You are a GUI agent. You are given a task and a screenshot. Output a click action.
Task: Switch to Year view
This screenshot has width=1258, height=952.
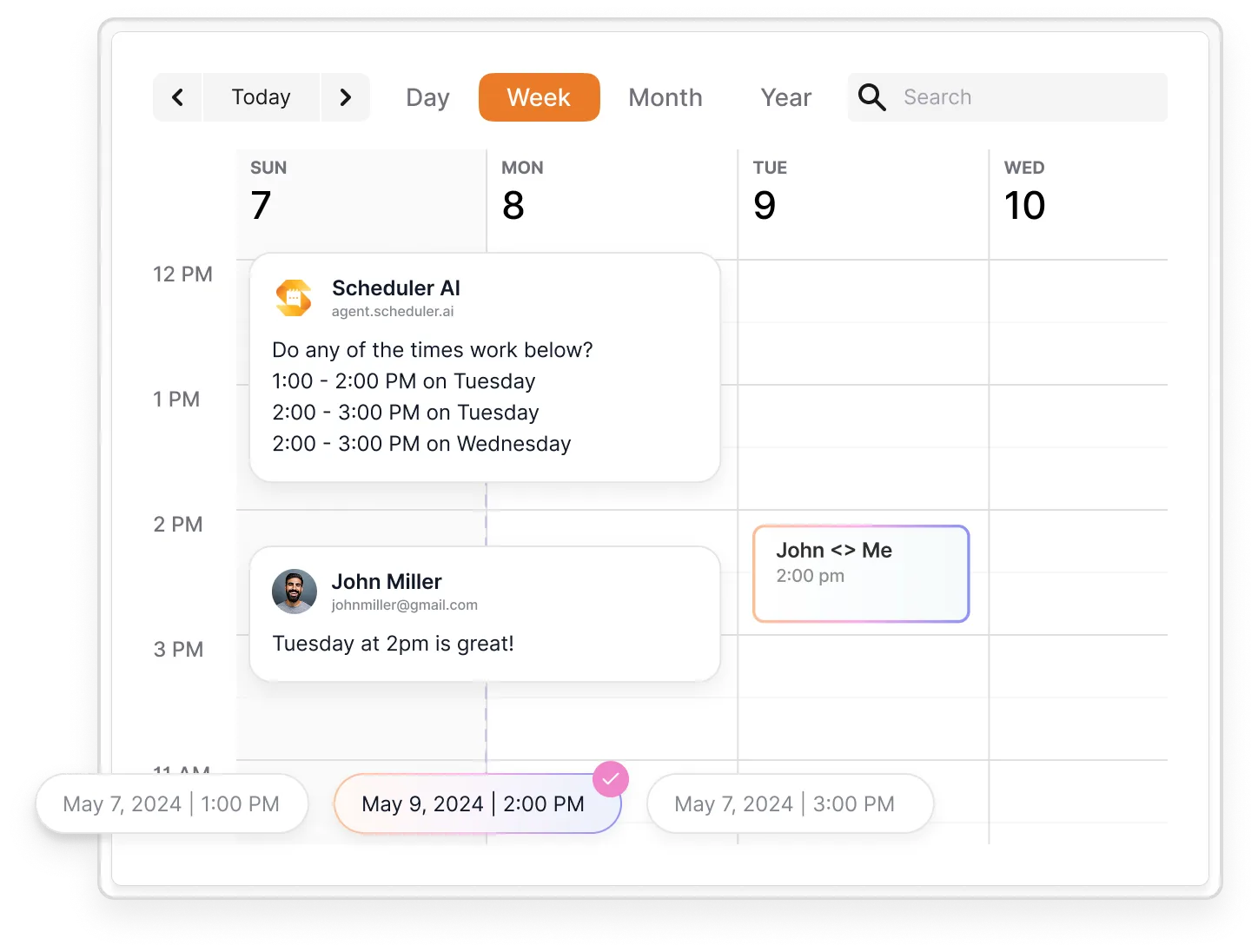pos(785,97)
